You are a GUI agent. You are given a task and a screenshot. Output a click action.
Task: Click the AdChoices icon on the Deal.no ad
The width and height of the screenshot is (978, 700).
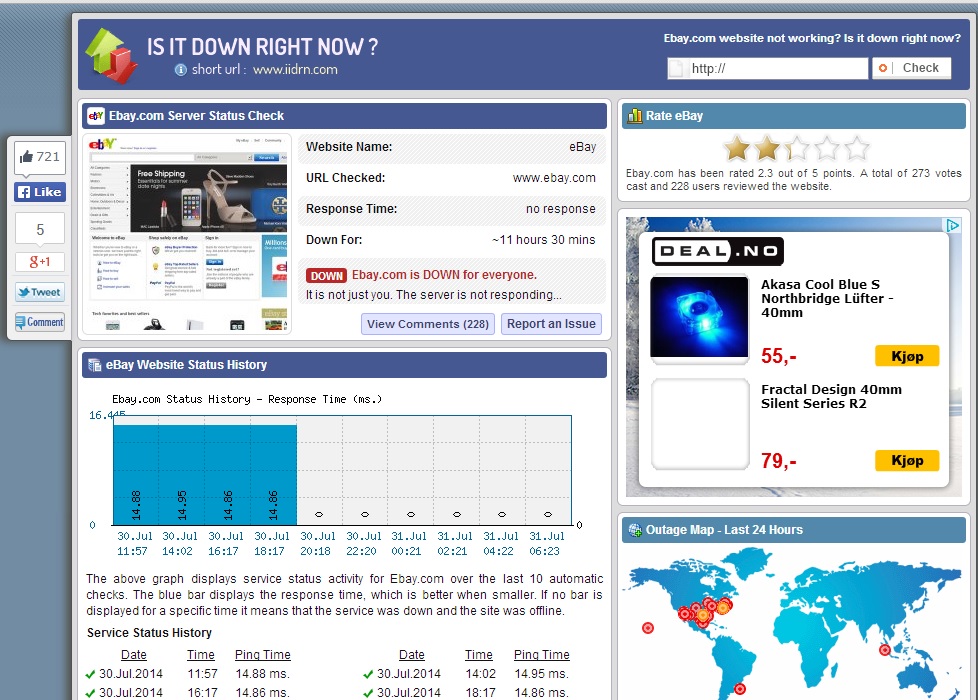pos(952,225)
